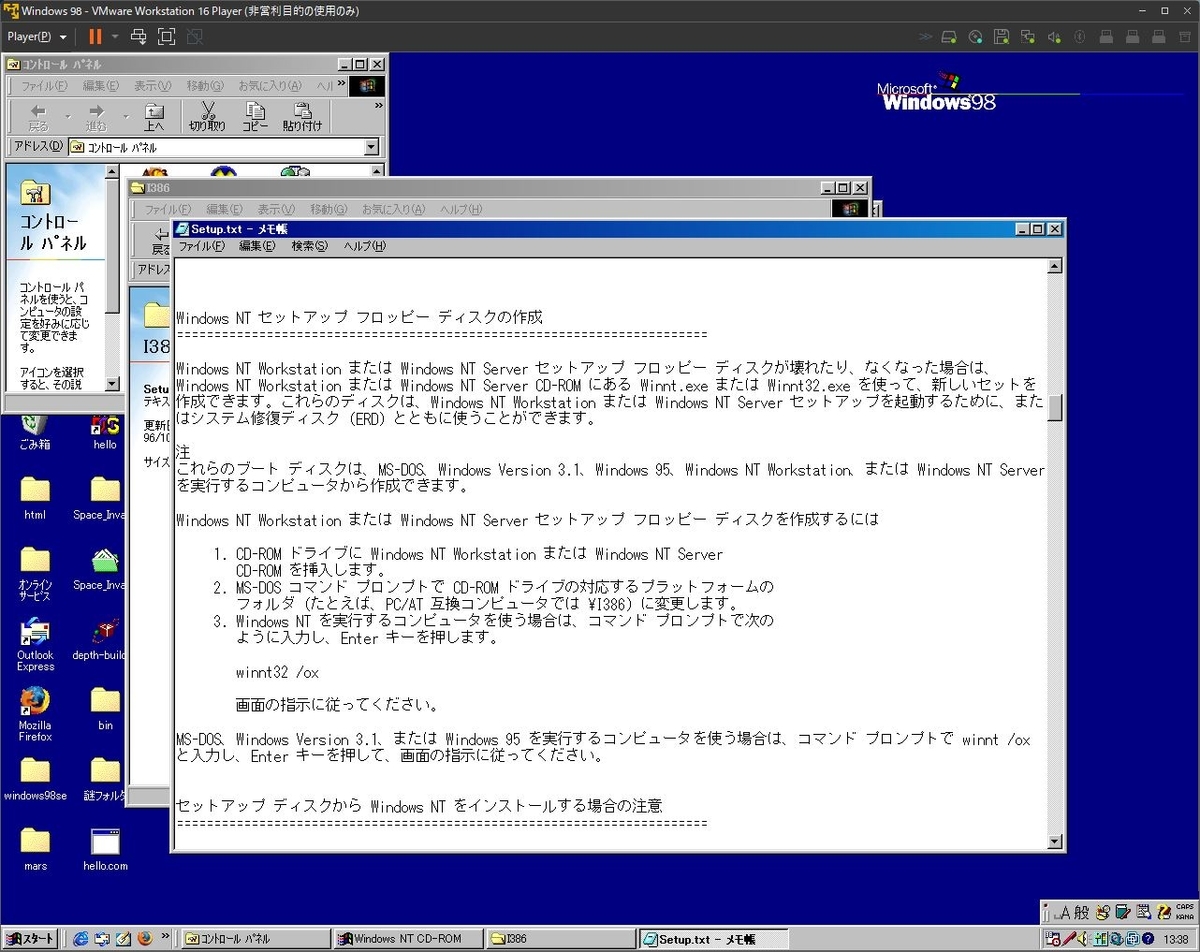This screenshot has width=1200, height=952.
Task: Open Edit menu in the Control Panel window
Action: pyautogui.click(x=100, y=86)
